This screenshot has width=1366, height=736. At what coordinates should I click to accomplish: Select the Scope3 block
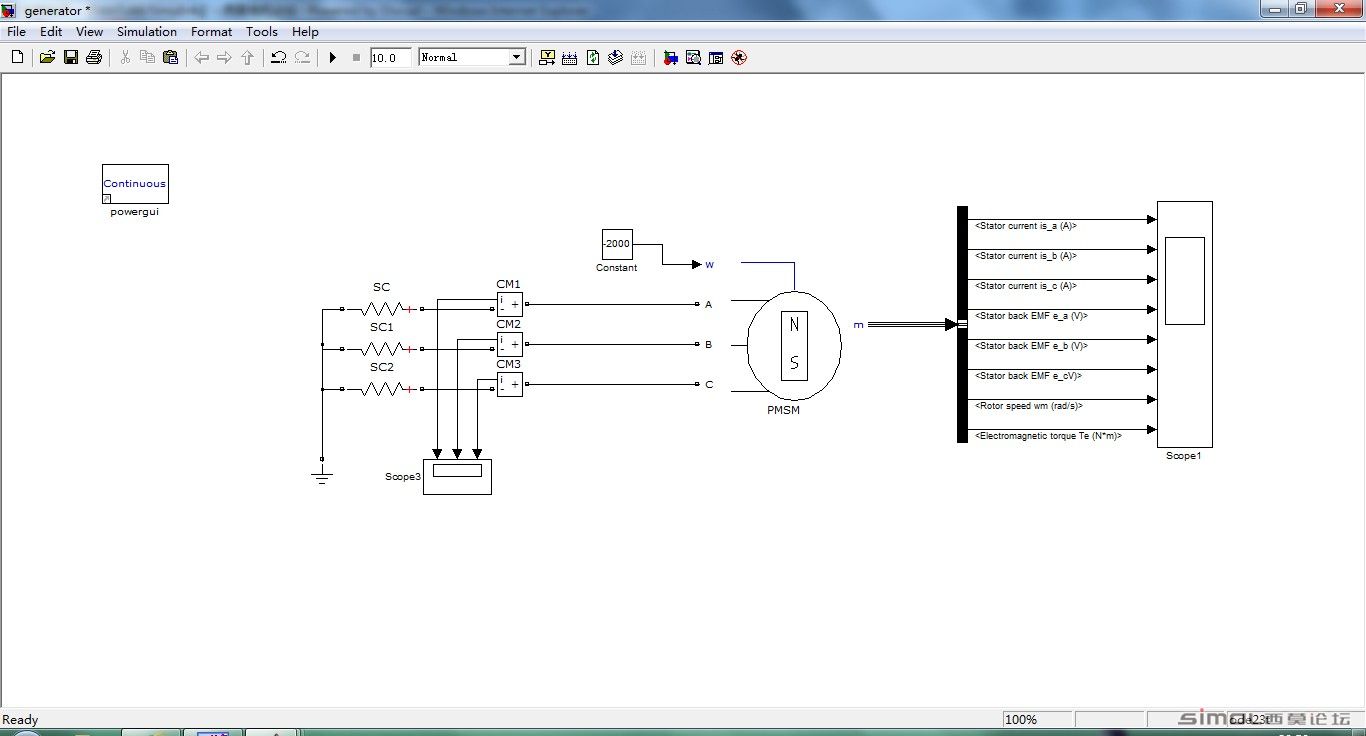[457, 476]
